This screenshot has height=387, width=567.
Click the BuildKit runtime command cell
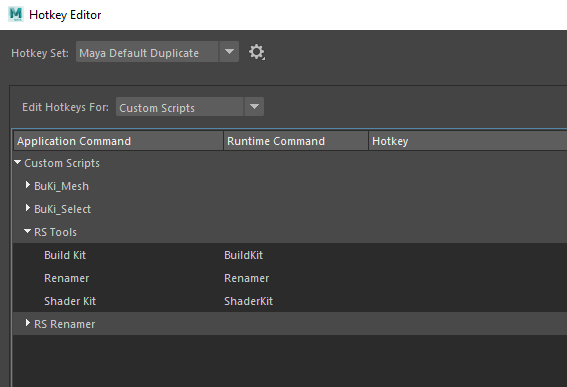coord(243,255)
